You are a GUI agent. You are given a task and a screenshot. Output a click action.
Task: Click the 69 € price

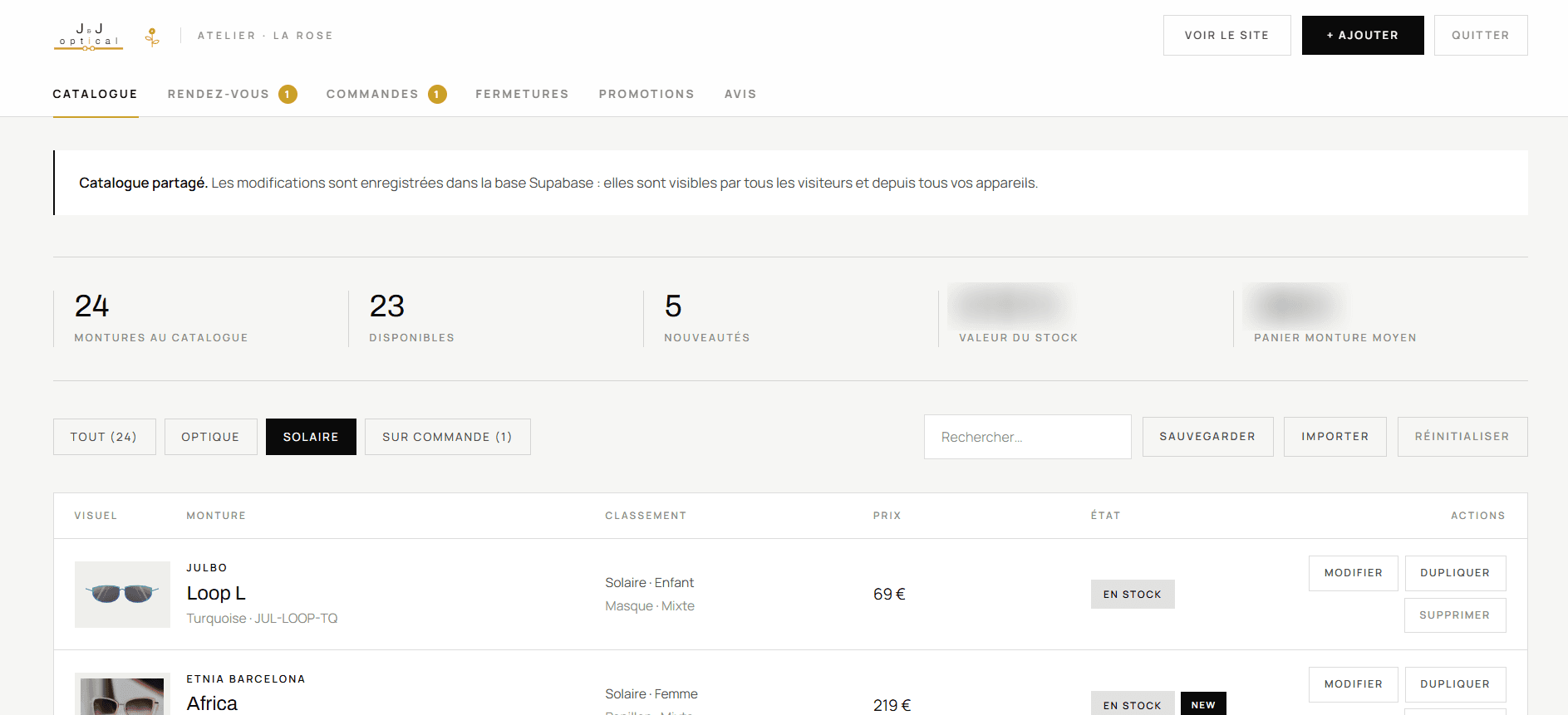(889, 594)
